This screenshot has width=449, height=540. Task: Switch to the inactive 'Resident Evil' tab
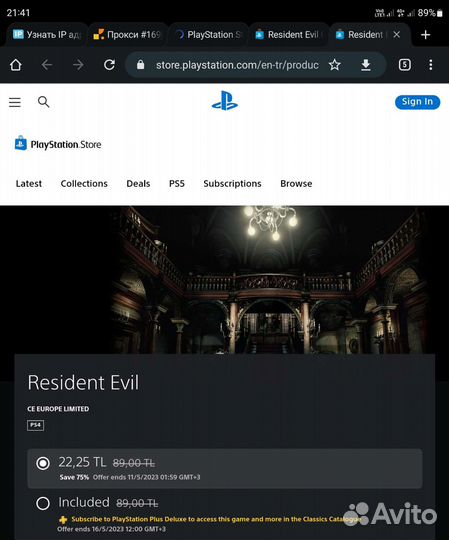click(289, 34)
